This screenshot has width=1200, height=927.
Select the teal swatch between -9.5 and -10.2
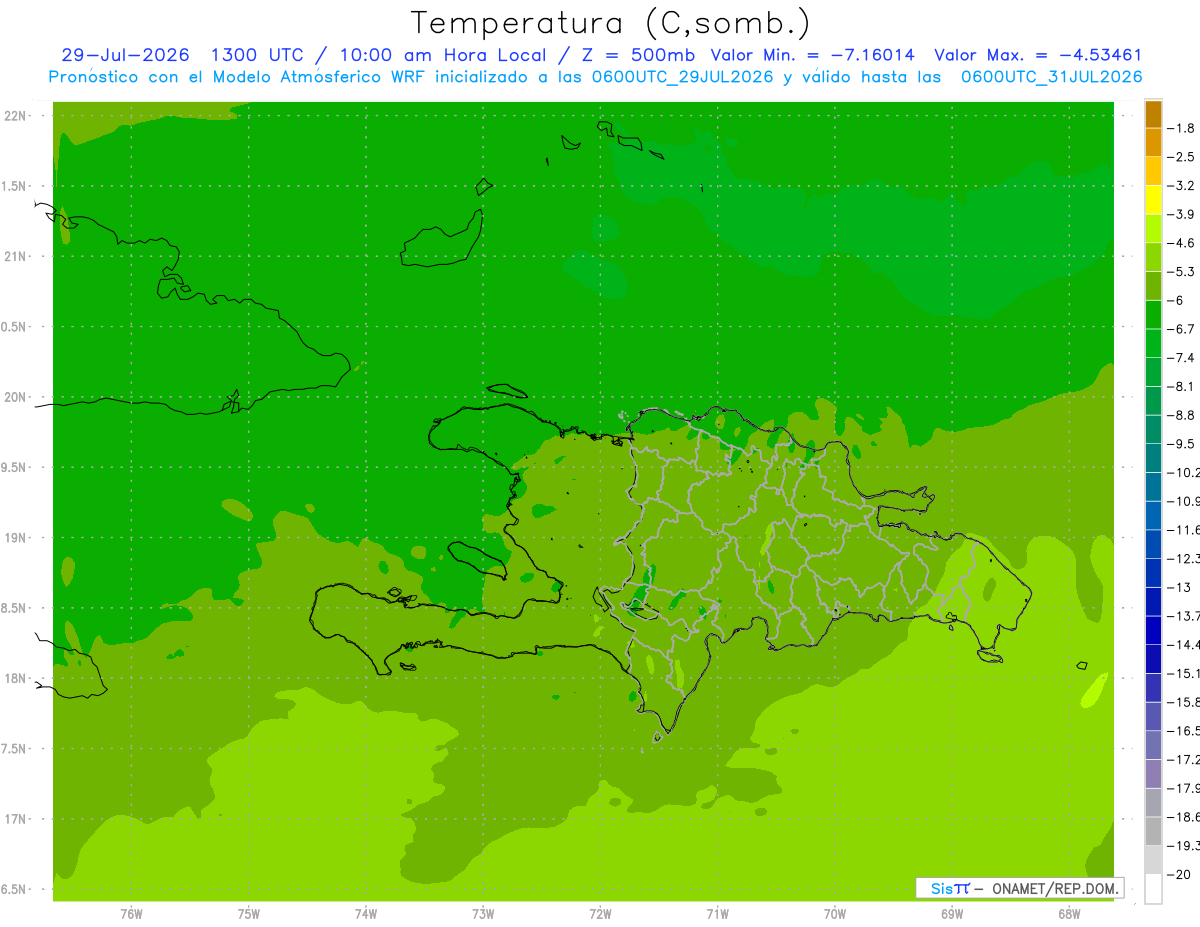tap(1153, 458)
